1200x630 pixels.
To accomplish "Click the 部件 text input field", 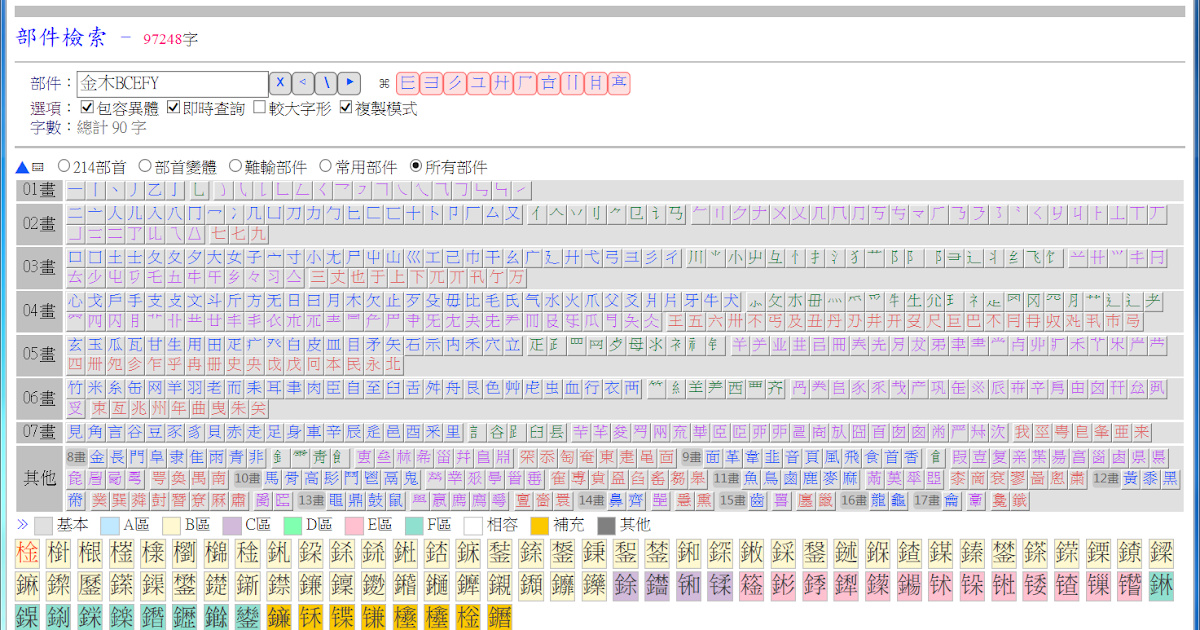I will point(172,84).
